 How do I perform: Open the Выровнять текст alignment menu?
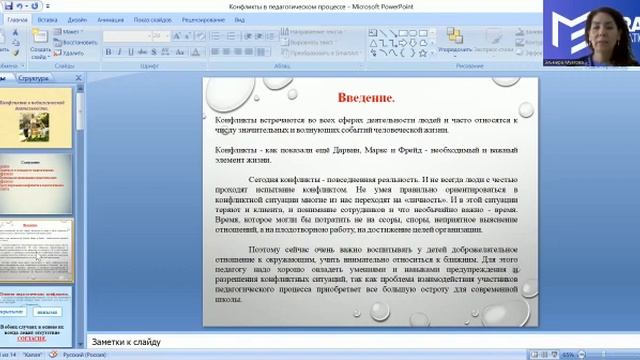click(309, 42)
